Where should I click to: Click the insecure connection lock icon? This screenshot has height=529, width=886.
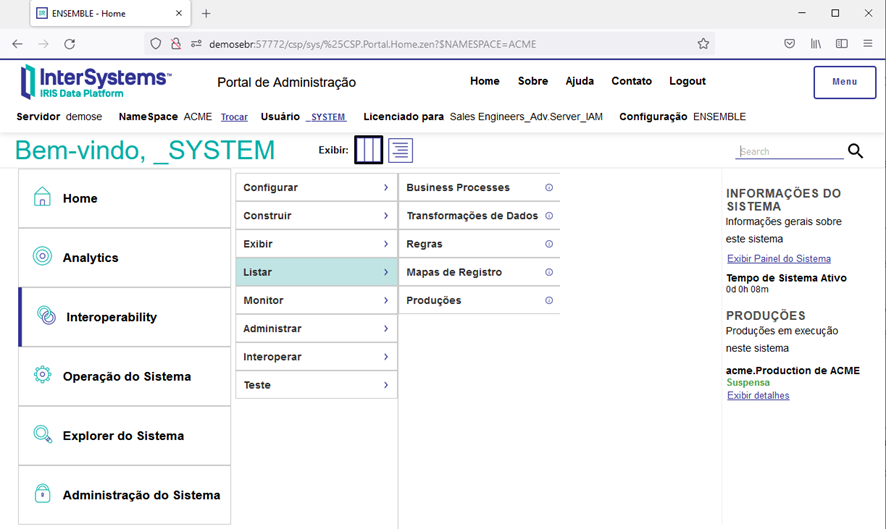pyautogui.click(x=176, y=44)
